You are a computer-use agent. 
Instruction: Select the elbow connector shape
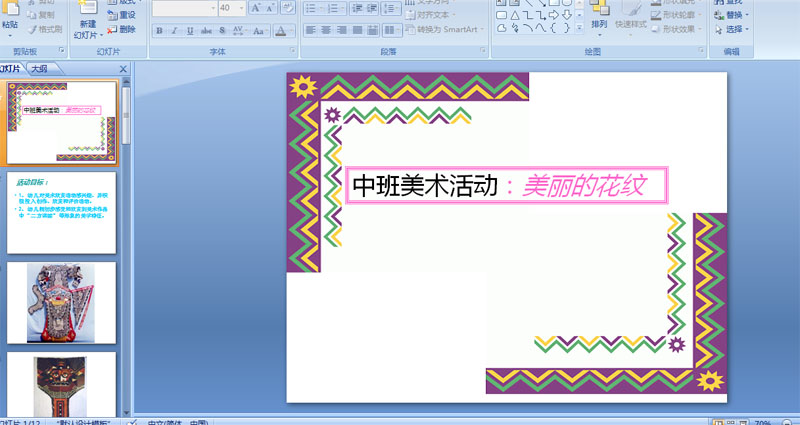(x=529, y=15)
